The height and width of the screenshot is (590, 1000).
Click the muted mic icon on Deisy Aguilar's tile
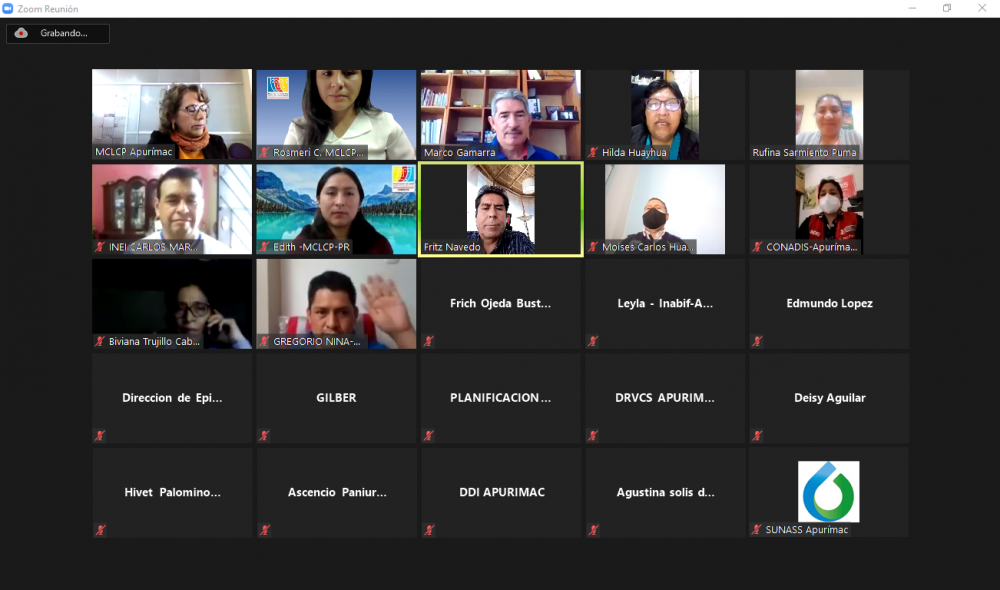pyautogui.click(x=757, y=436)
